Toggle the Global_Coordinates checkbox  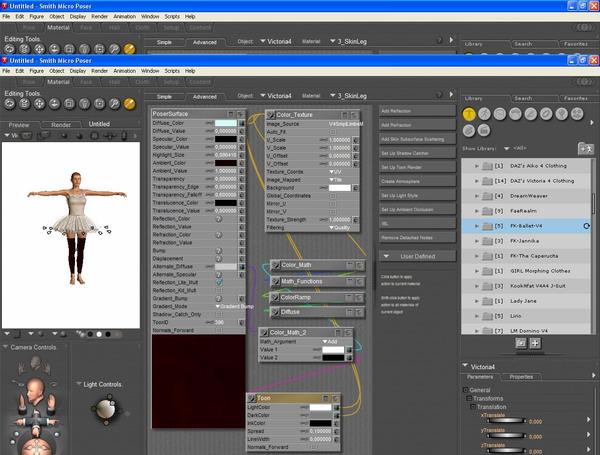click(333, 196)
